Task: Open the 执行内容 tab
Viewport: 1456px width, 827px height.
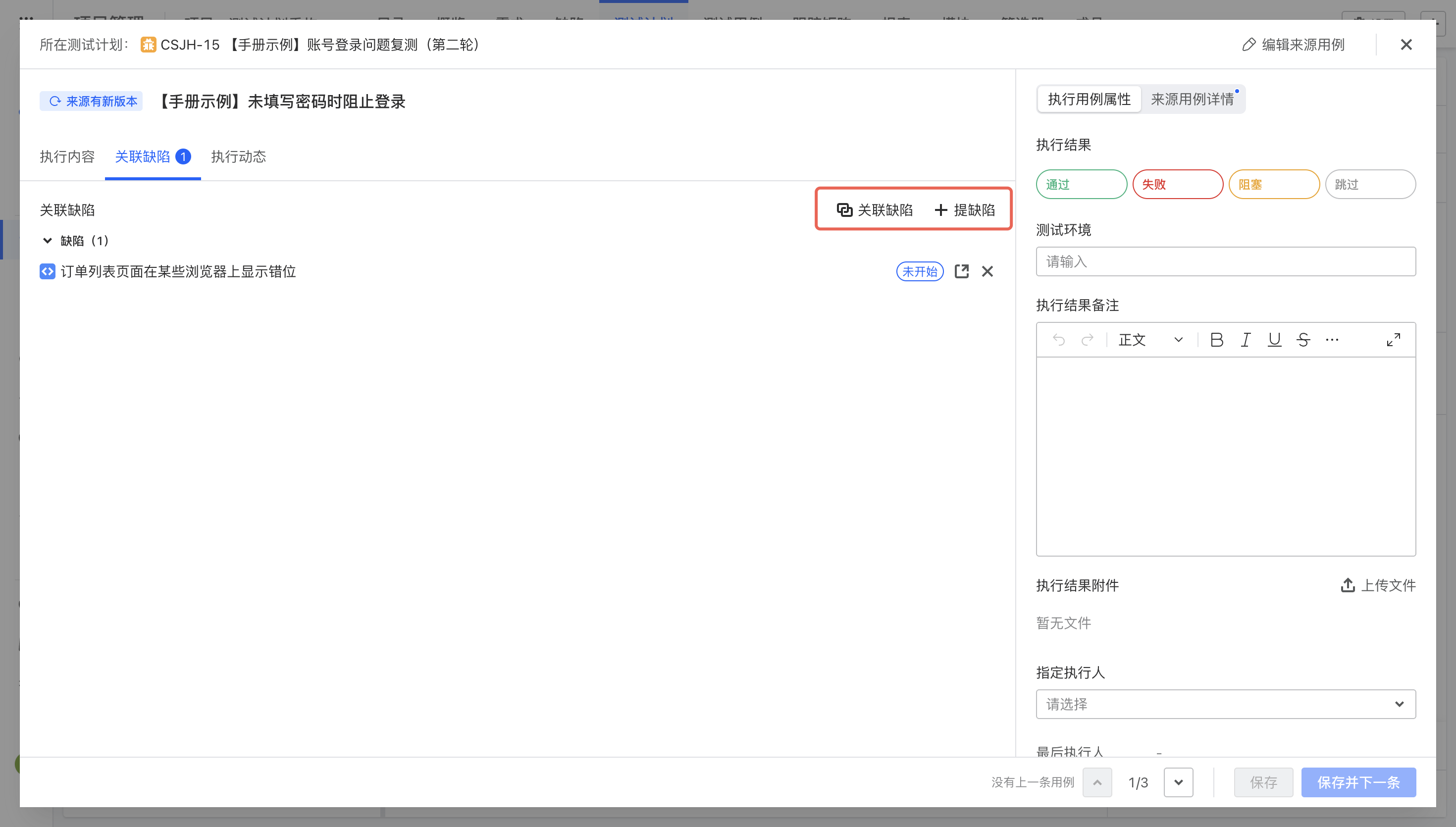Action: coord(67,157)
